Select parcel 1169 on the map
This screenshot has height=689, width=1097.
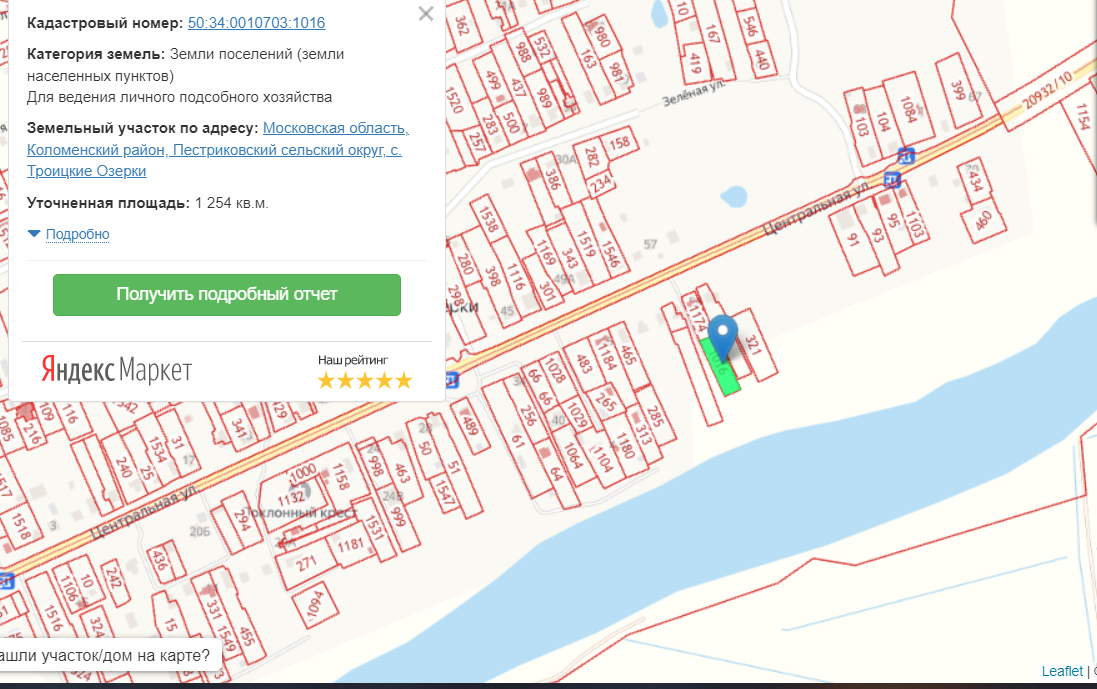(x=545, y=251)
